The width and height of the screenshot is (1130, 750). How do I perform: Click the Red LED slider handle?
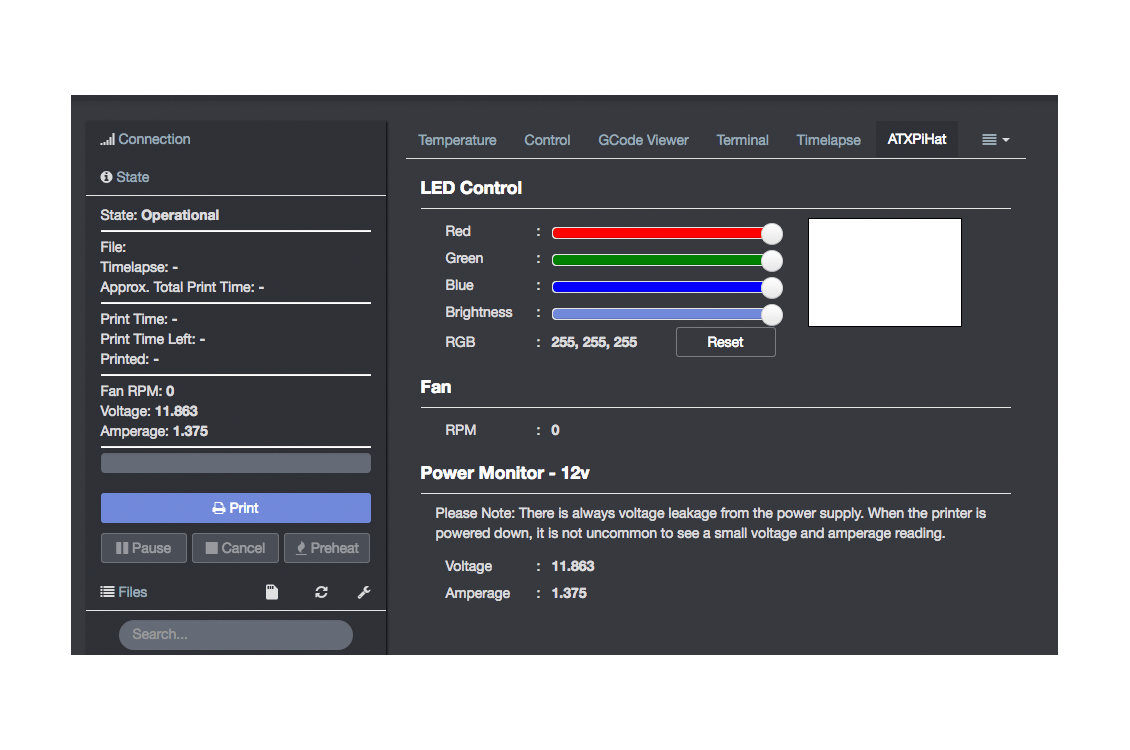pos(771,233)
